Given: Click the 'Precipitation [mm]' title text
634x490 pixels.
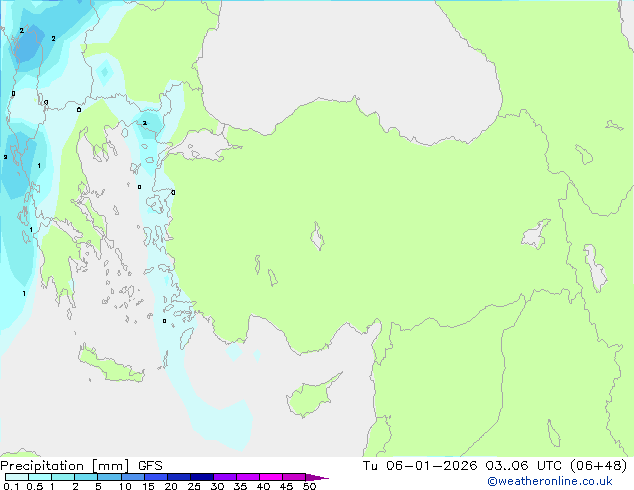Looking at the screenshot, I should 64,466.
